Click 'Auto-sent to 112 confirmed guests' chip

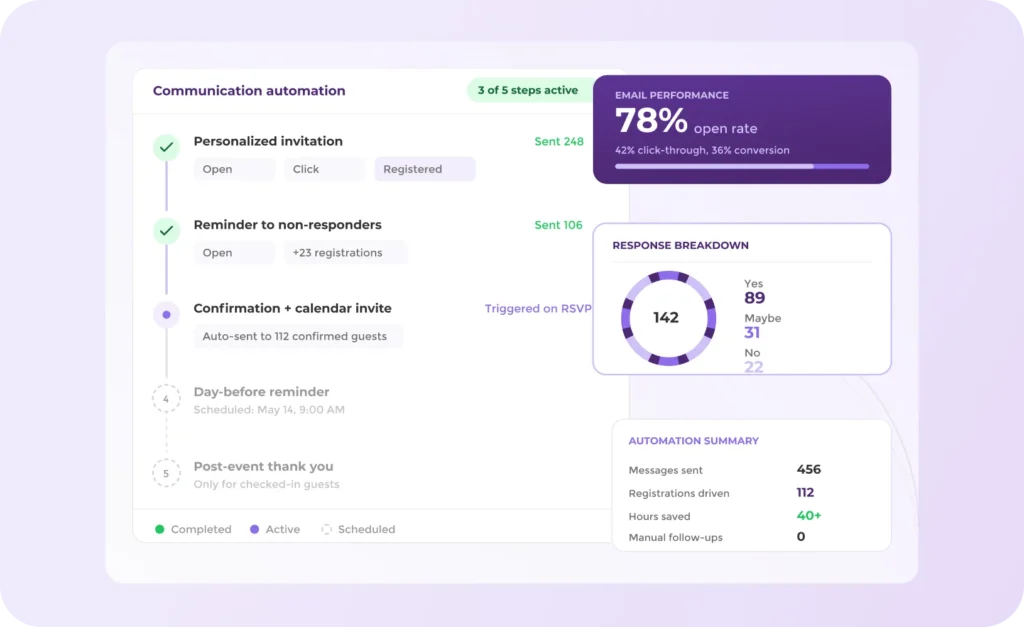coord(298,336)
